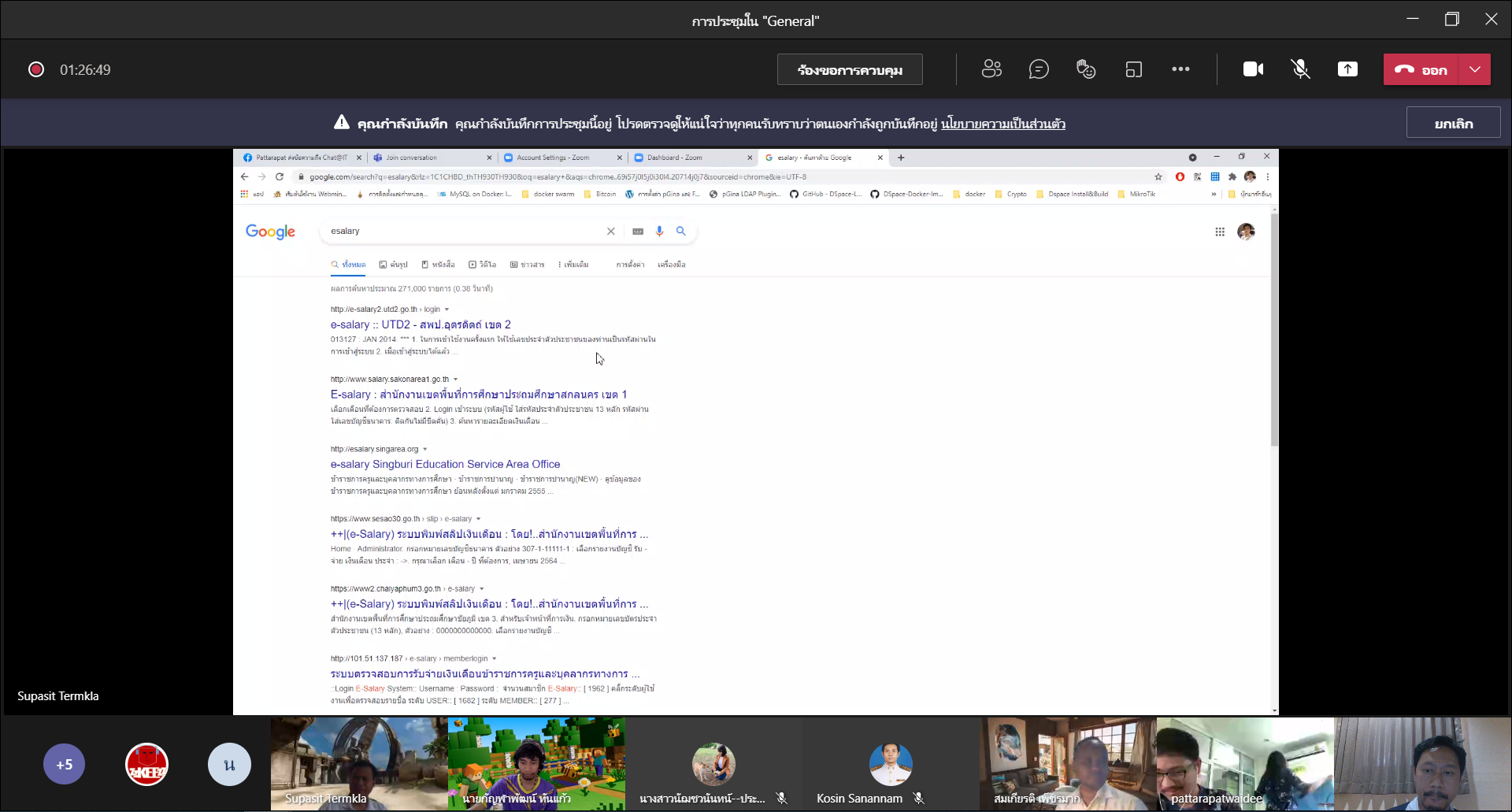The width and height of the screenshot is (1512, 812).
Task: Expand the leave options dropdown arrow
Action: click(x=1475, y=69)
